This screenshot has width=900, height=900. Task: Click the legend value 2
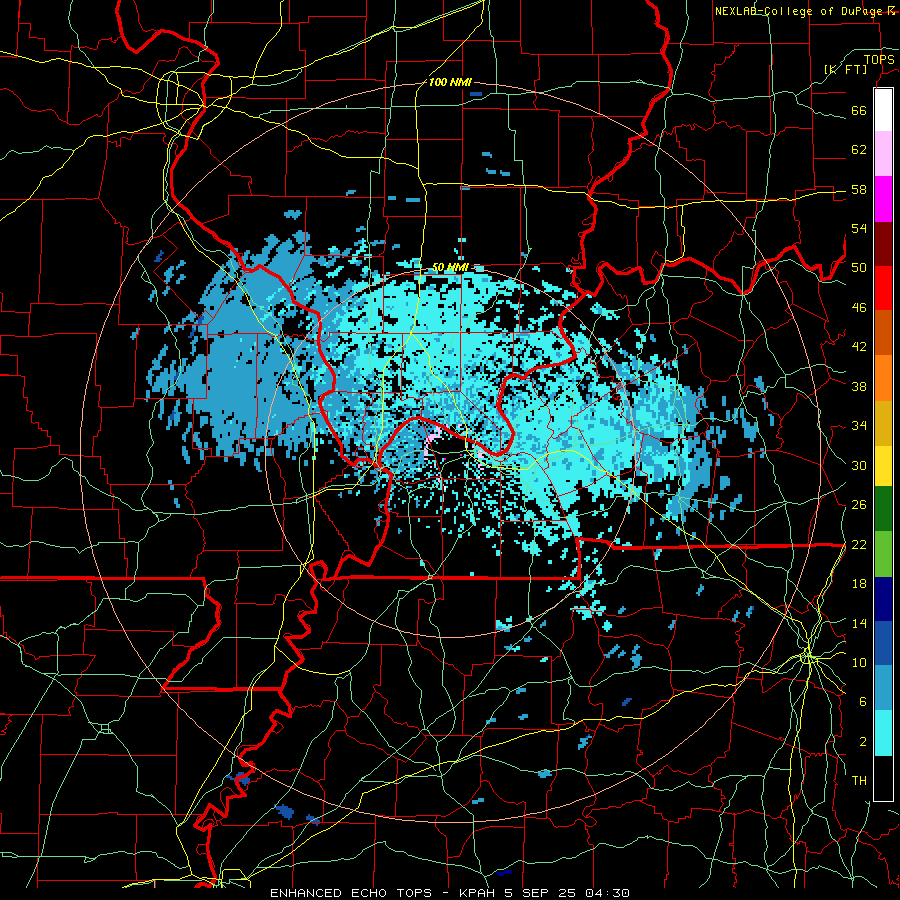863,742
